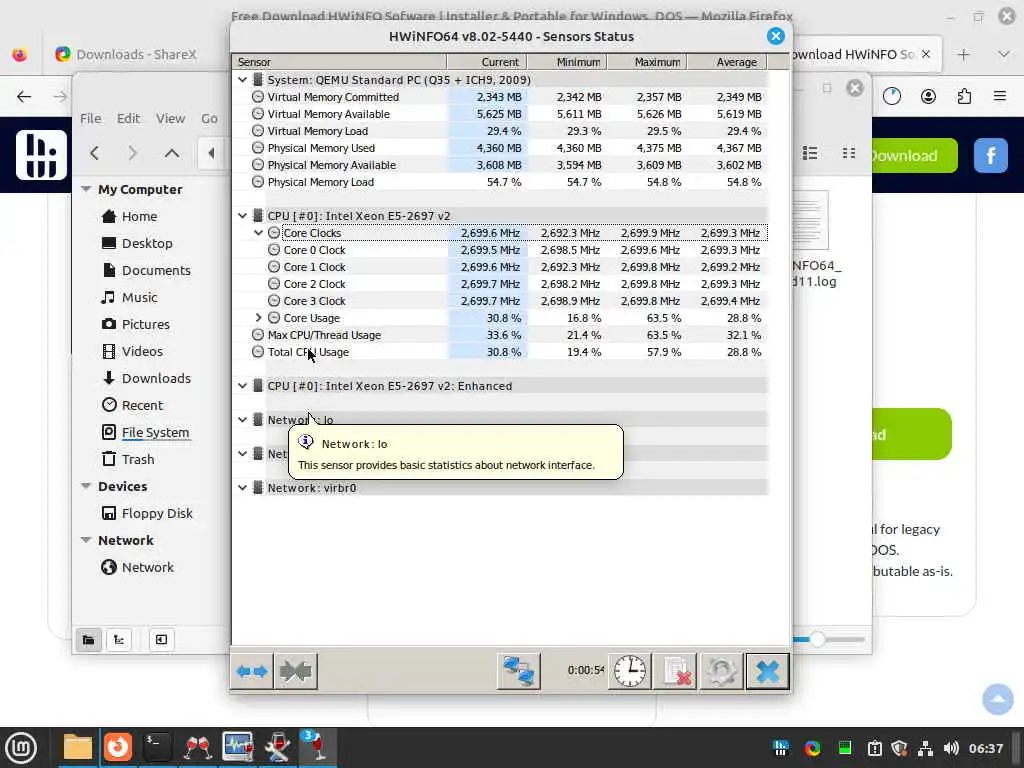Image resolution: width=1024 pixels, height=768 pixels.
Task: Click volume icon in system tray
Action: (x=951, y=748)
